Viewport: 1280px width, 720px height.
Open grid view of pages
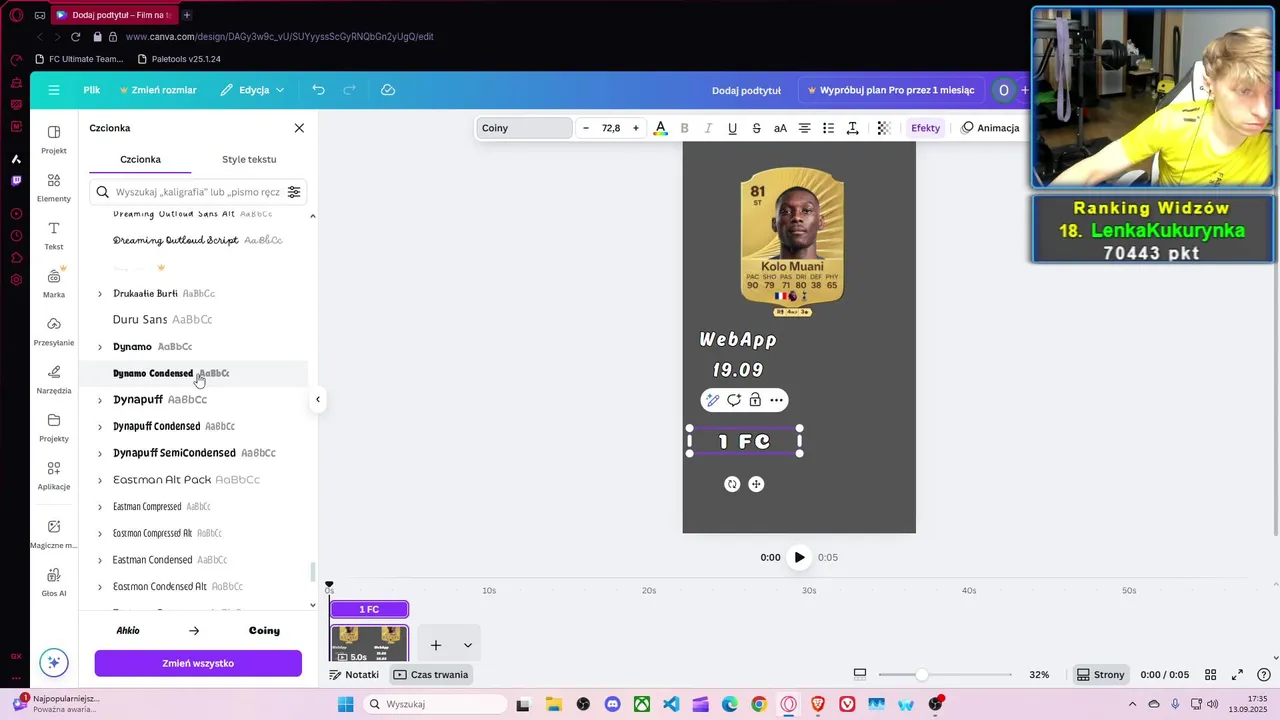(x=1211, y=675)
